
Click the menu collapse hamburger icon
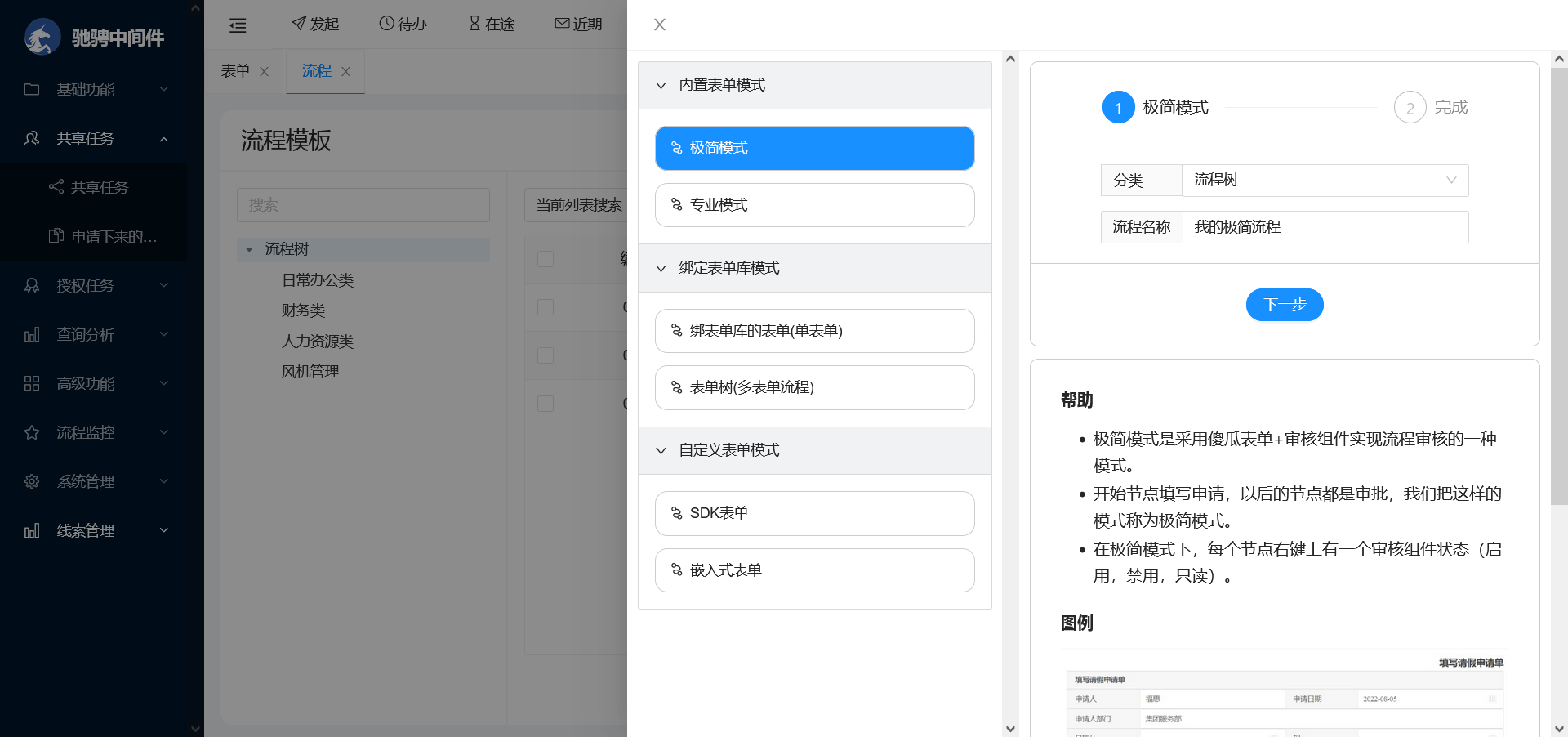[x=238, y=25]
